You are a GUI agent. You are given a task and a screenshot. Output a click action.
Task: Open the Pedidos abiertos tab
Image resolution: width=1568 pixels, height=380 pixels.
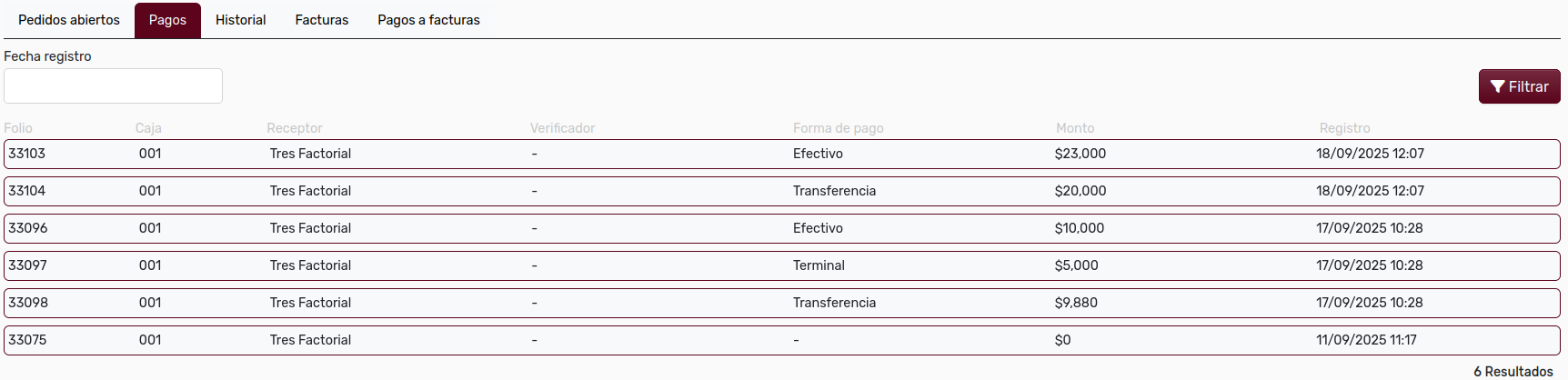(69, 20)
